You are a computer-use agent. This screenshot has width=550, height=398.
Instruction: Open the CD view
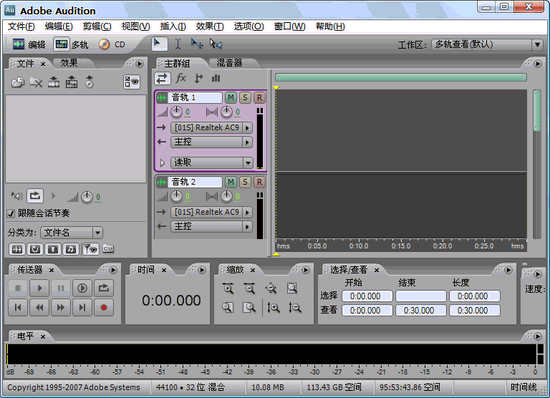point(112,45)
